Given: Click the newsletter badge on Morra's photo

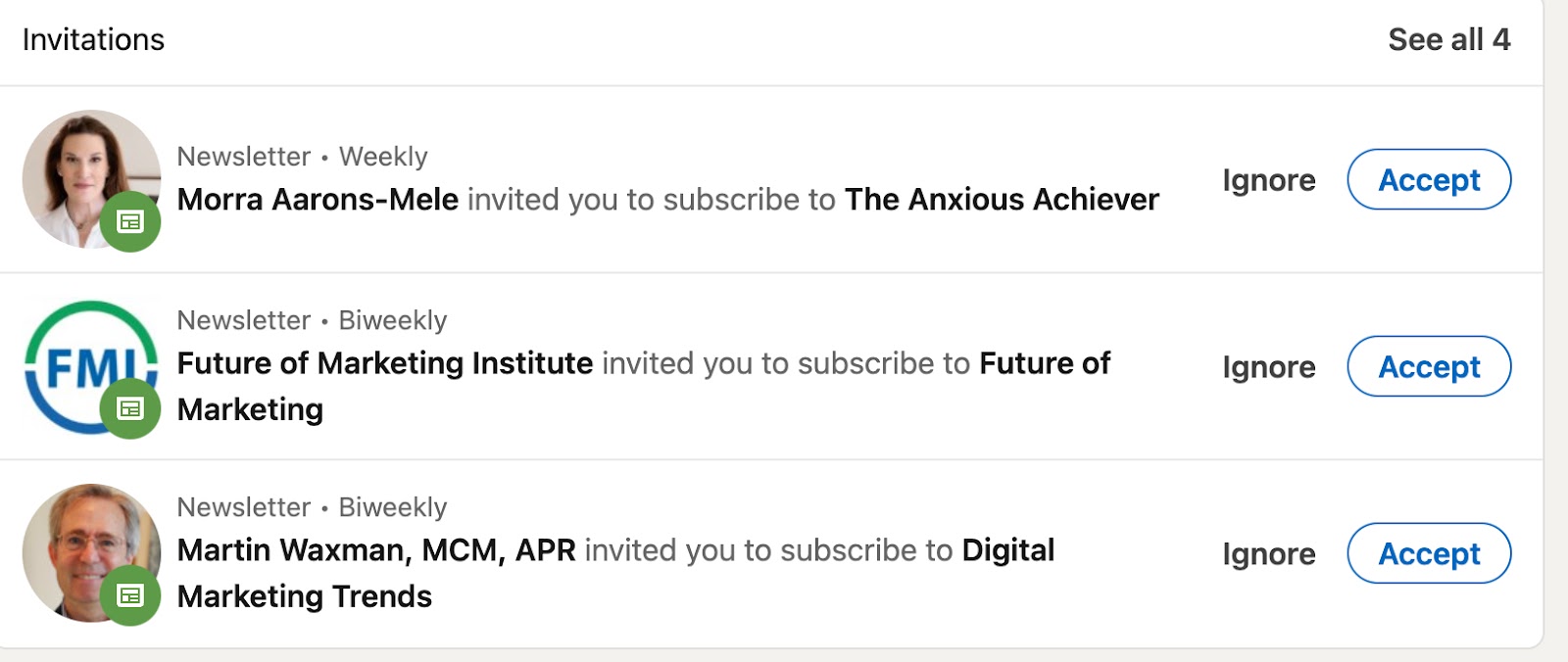Looking at the screenshot, I should [x=130, y=221].
